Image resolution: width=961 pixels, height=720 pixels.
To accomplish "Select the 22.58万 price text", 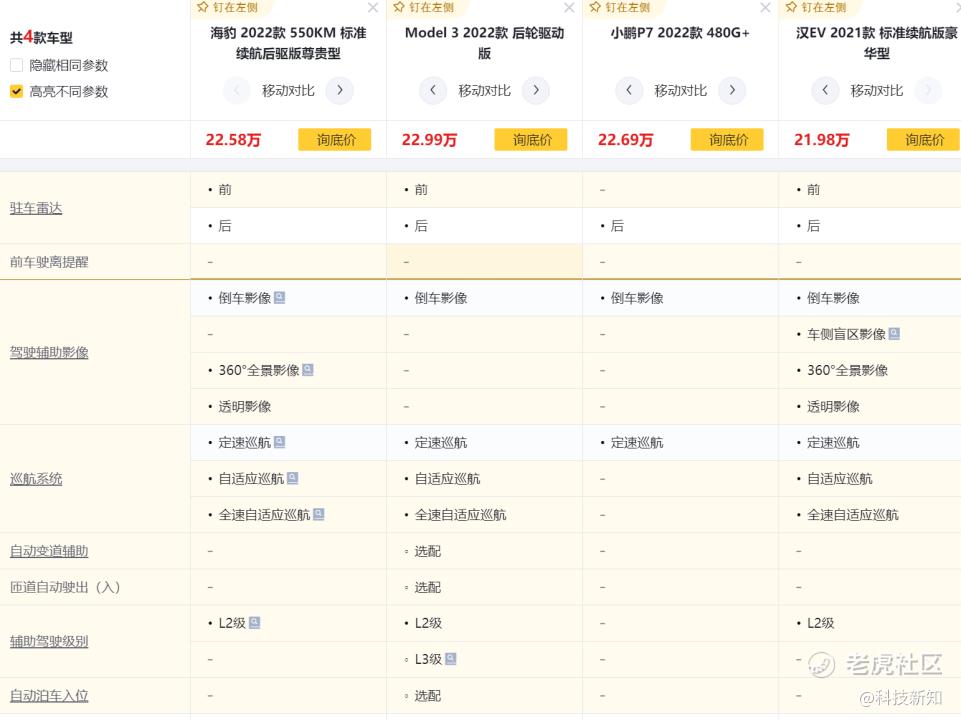I will pyautogui.click(x=233, y=140).
